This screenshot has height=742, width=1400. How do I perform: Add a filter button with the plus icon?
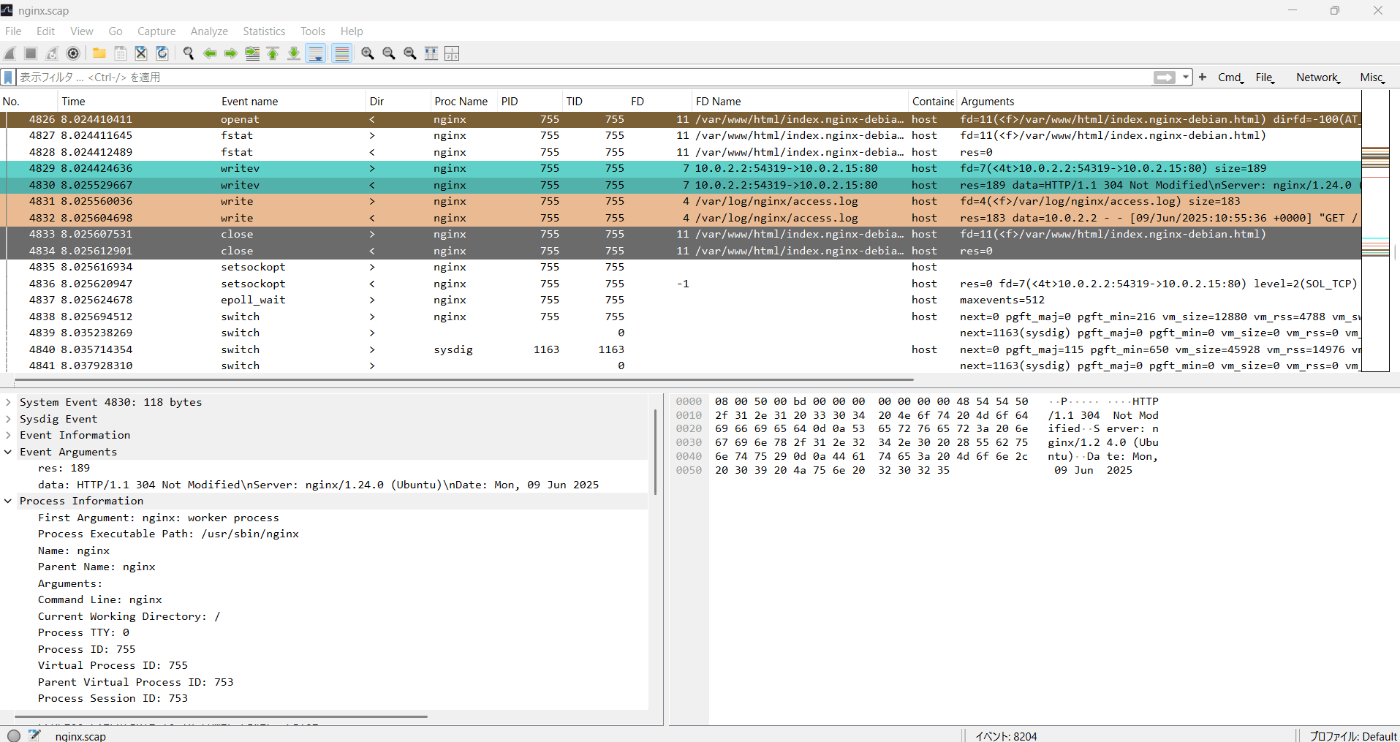1202,77
